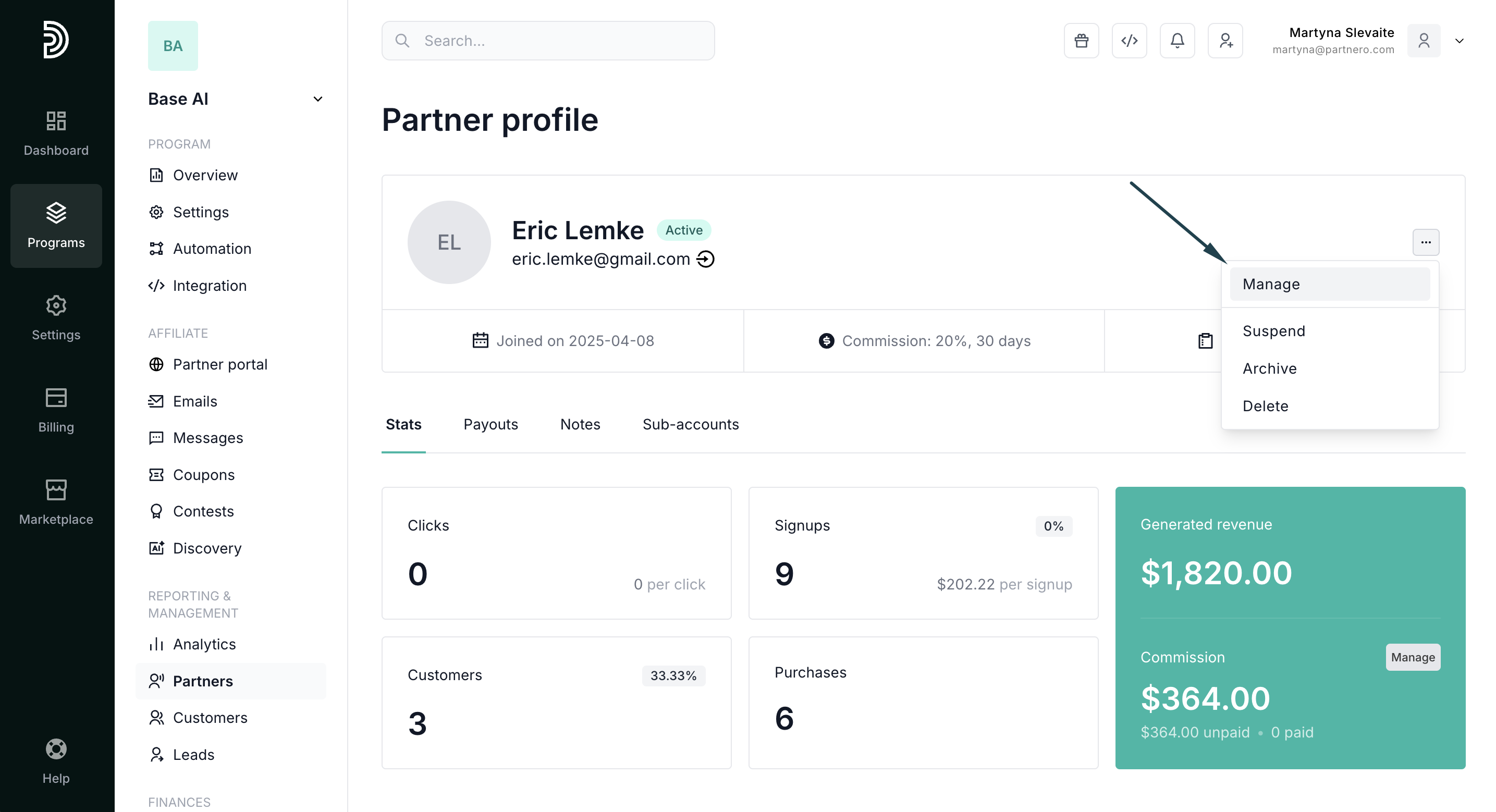Go to Dashboard in left rail
The width and height of the screenshot is (1496, 812).
56,133
